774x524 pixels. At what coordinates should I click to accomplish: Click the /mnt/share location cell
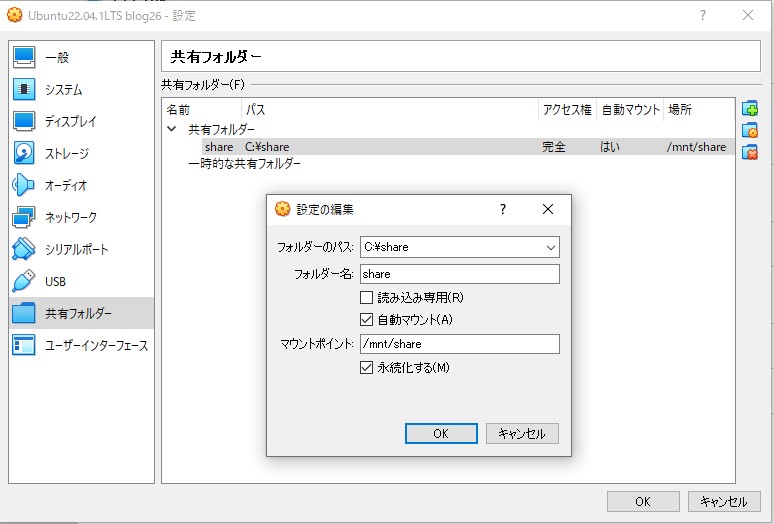coord(696,147)
